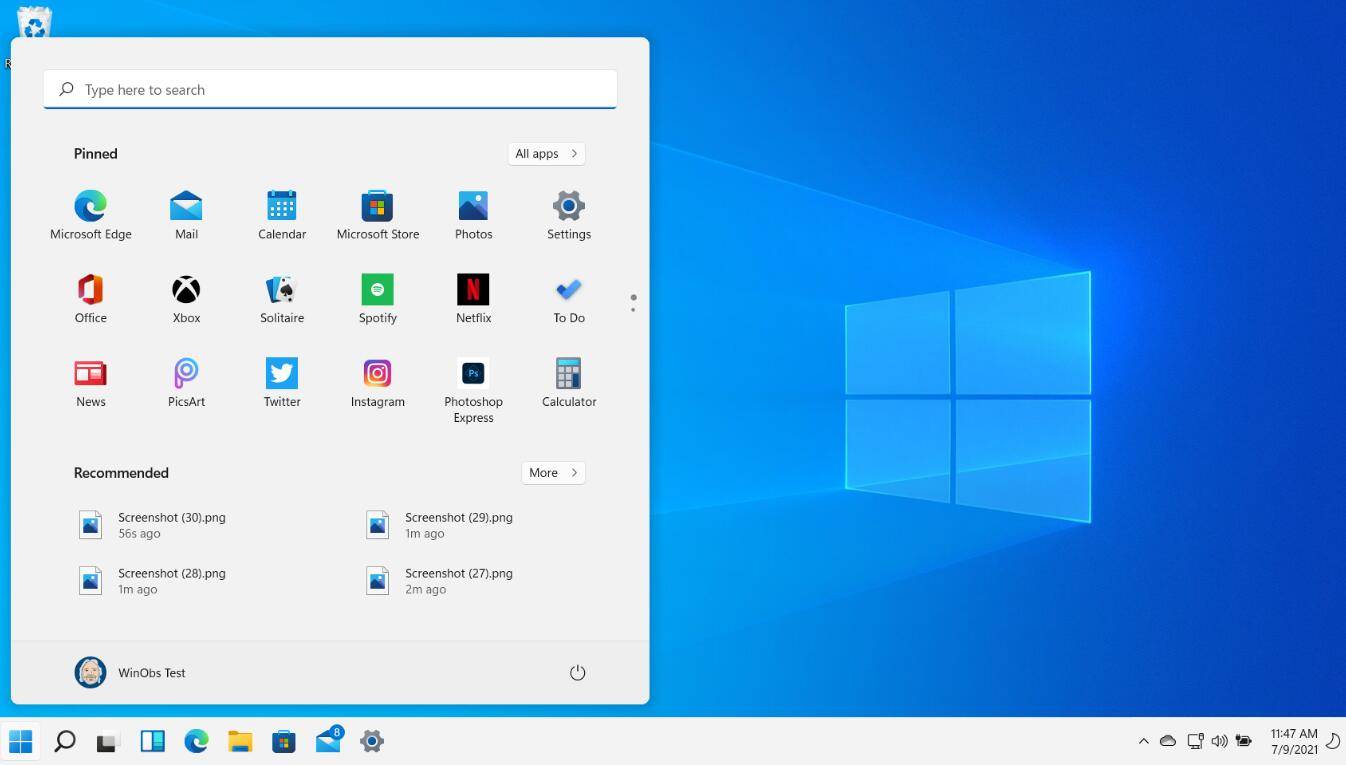Open Screenshot (29).png
Viewport: 1346px width, 765px height.
click(x=440, y=525)
